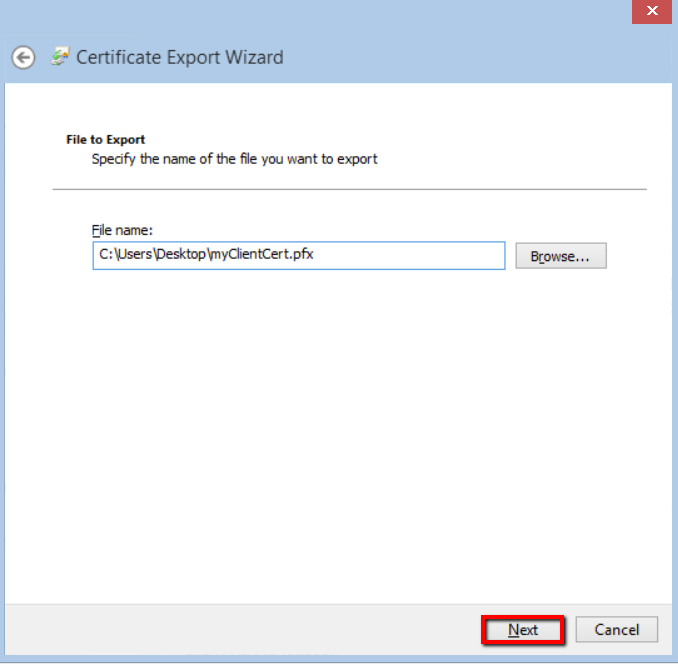Click the 'Certificate Export Wizard' title text
The image size is (678, 664).
point(180,57)
